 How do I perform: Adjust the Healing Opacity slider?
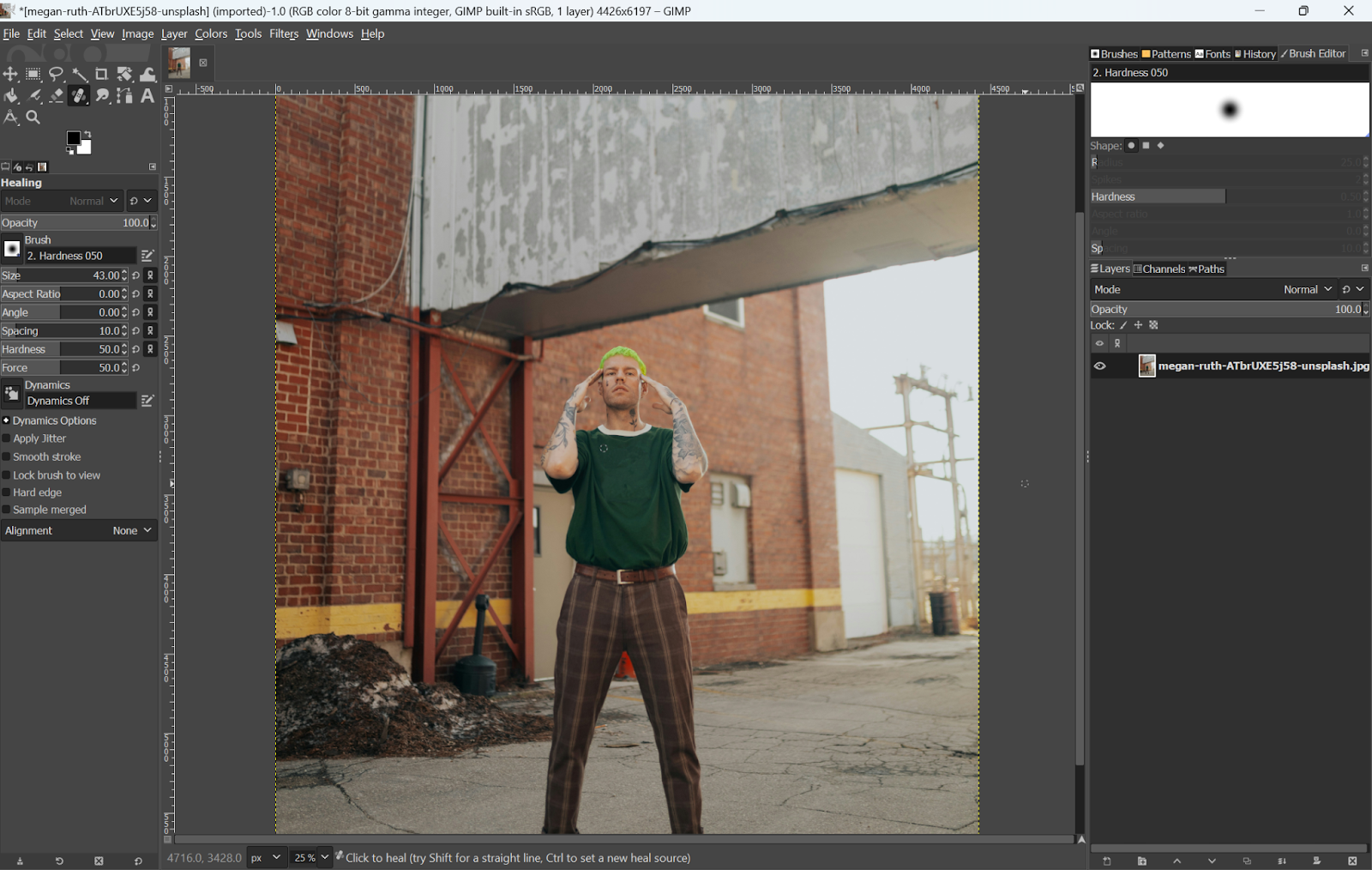(x=79, y=223)
